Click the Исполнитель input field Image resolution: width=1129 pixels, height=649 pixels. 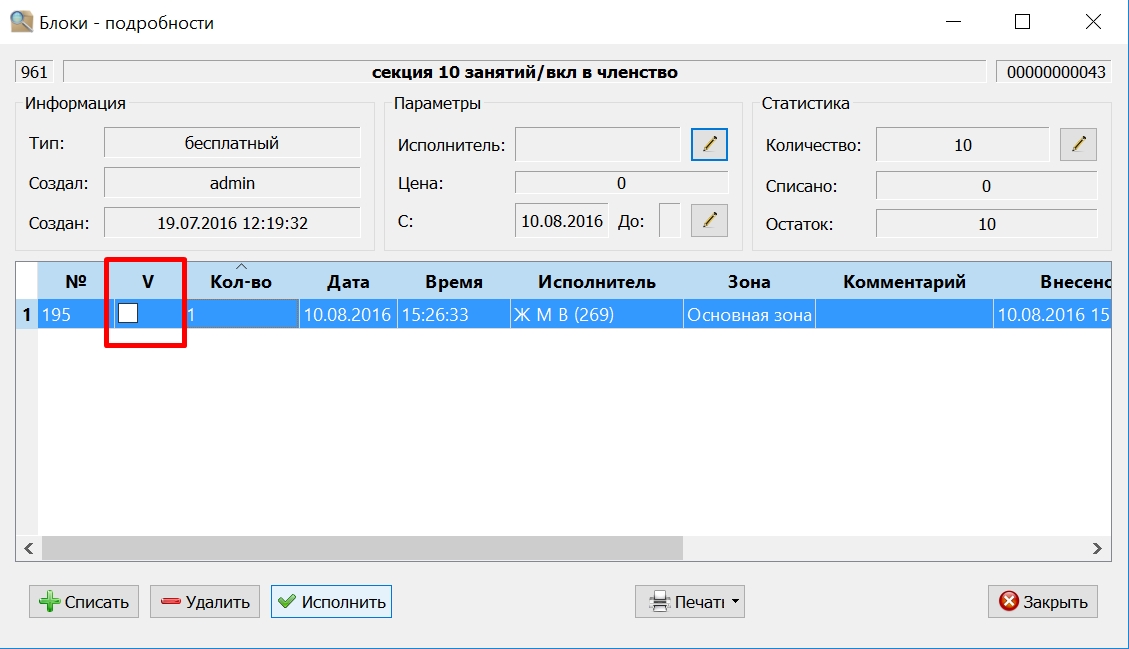tap(598, 145)
